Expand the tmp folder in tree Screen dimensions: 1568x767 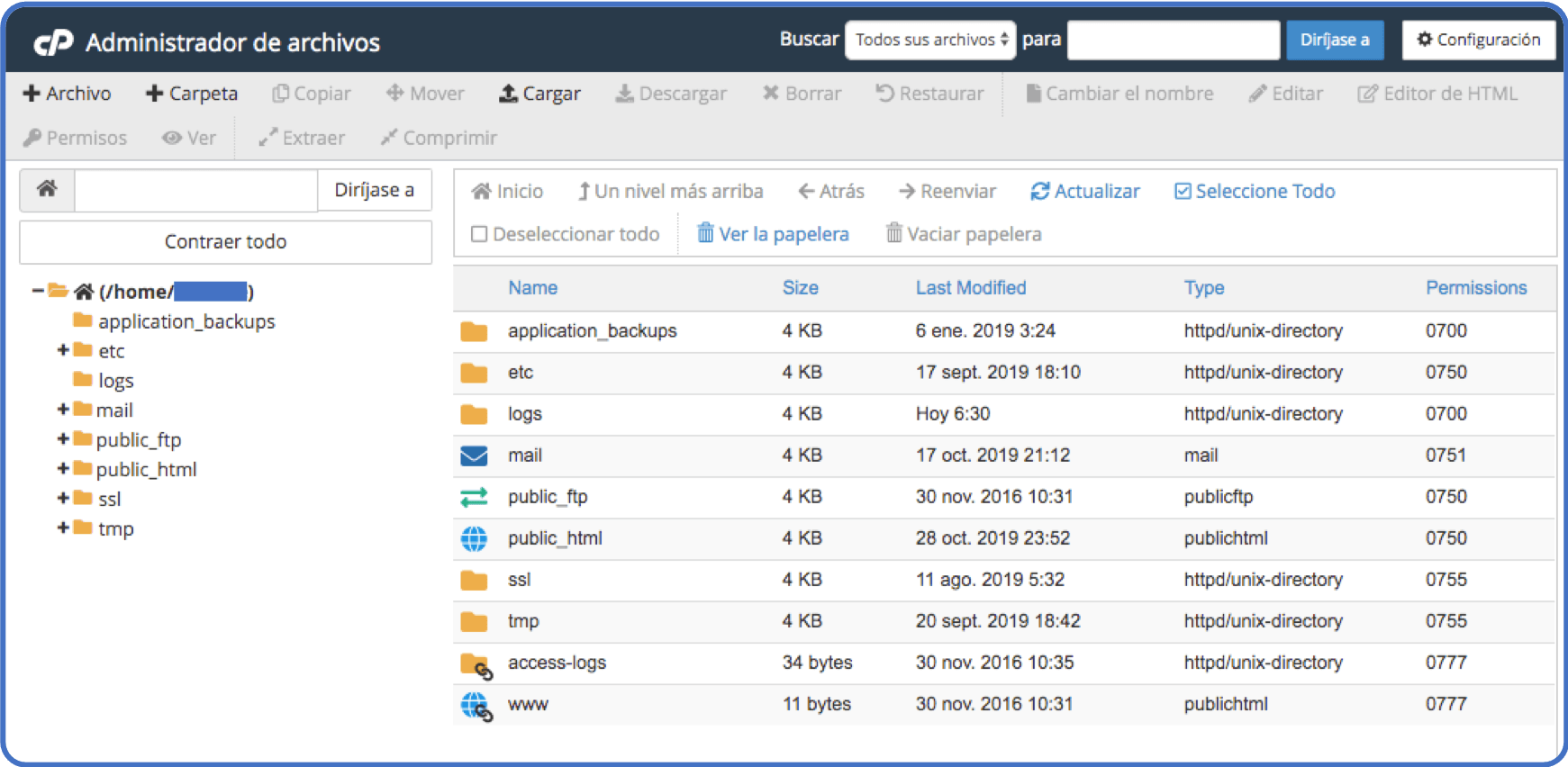(x=63, y=528)
